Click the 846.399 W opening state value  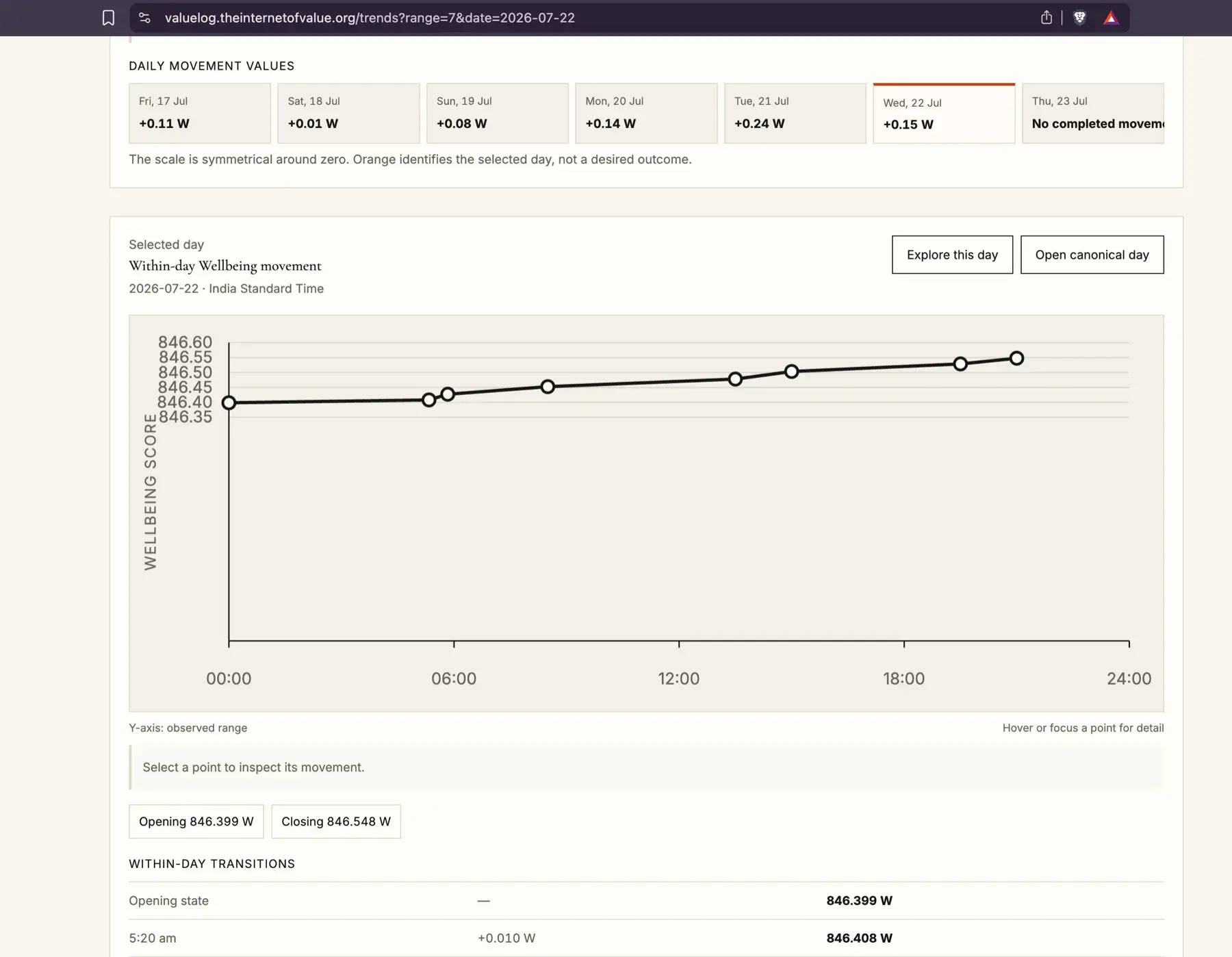coord(859,901)
